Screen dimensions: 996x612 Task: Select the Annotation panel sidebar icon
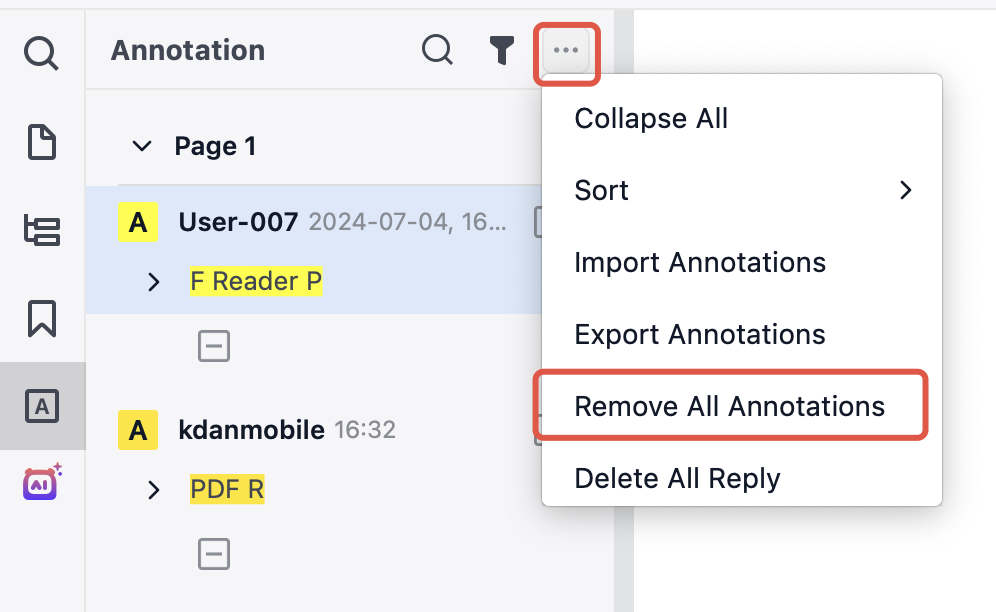click(42, 406)
